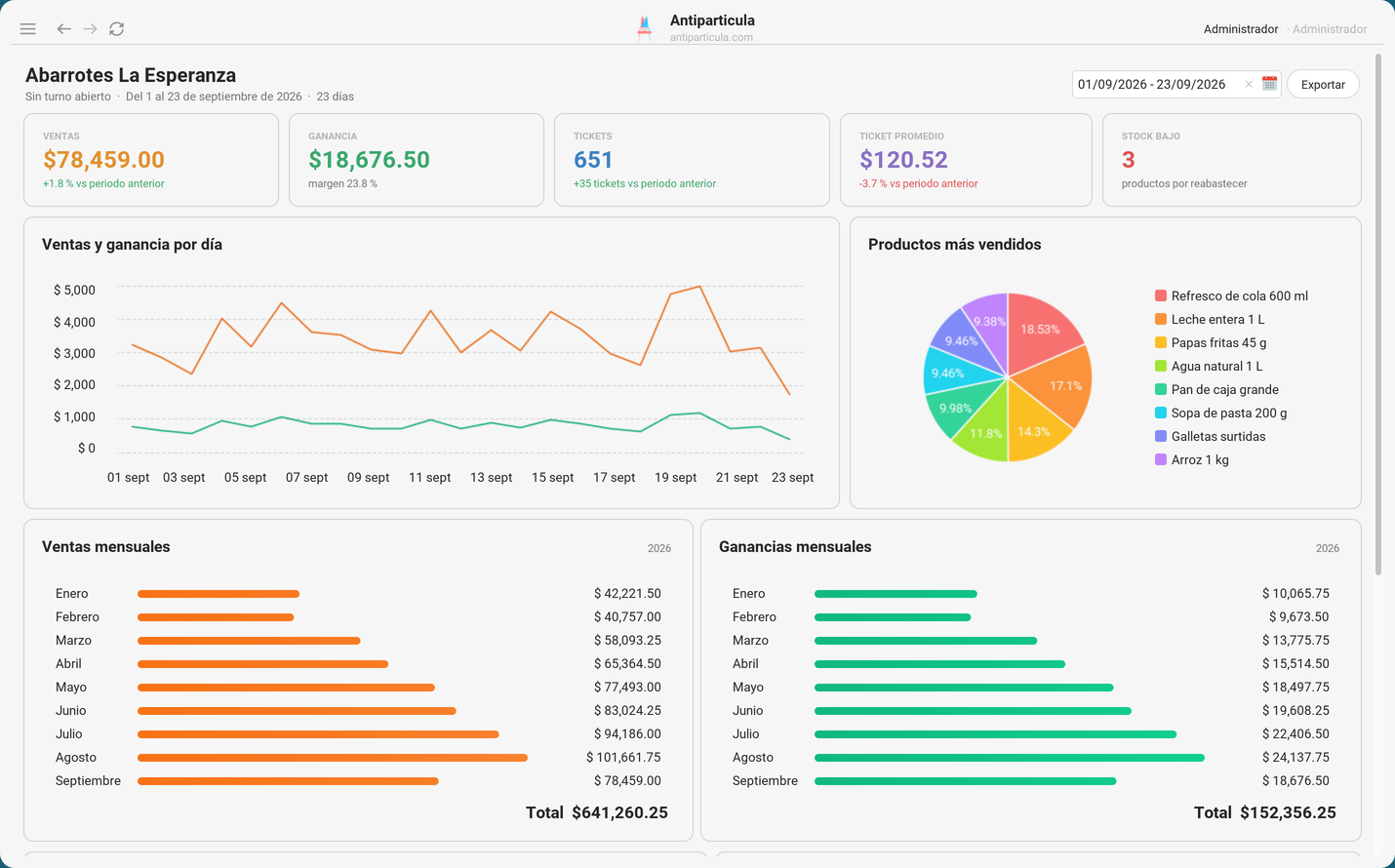
Task: Reload the page with the refresh icon
Action: click(x=117, y=29)
